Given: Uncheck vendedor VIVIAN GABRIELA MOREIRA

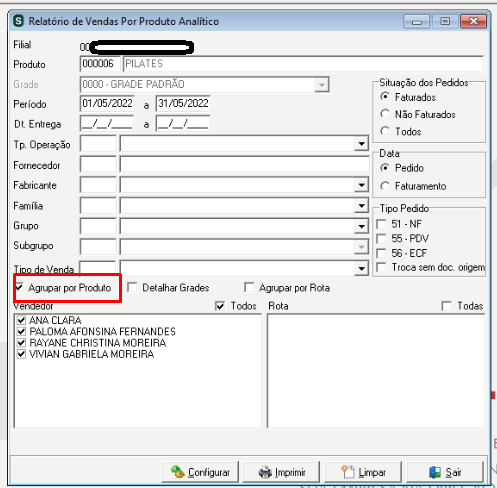Looking at the screenshot, I should 21,354.
